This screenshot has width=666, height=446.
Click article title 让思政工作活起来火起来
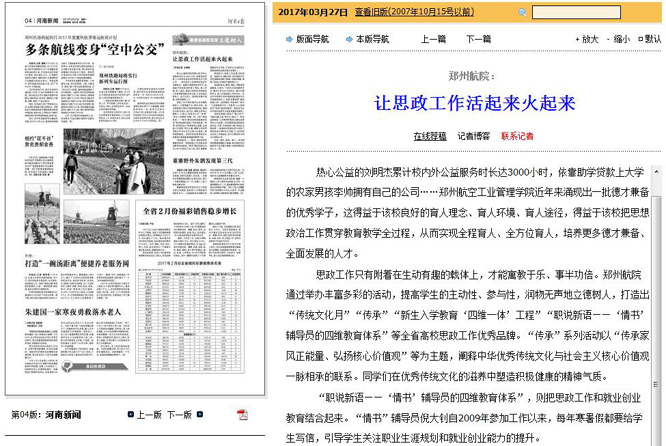474,103
